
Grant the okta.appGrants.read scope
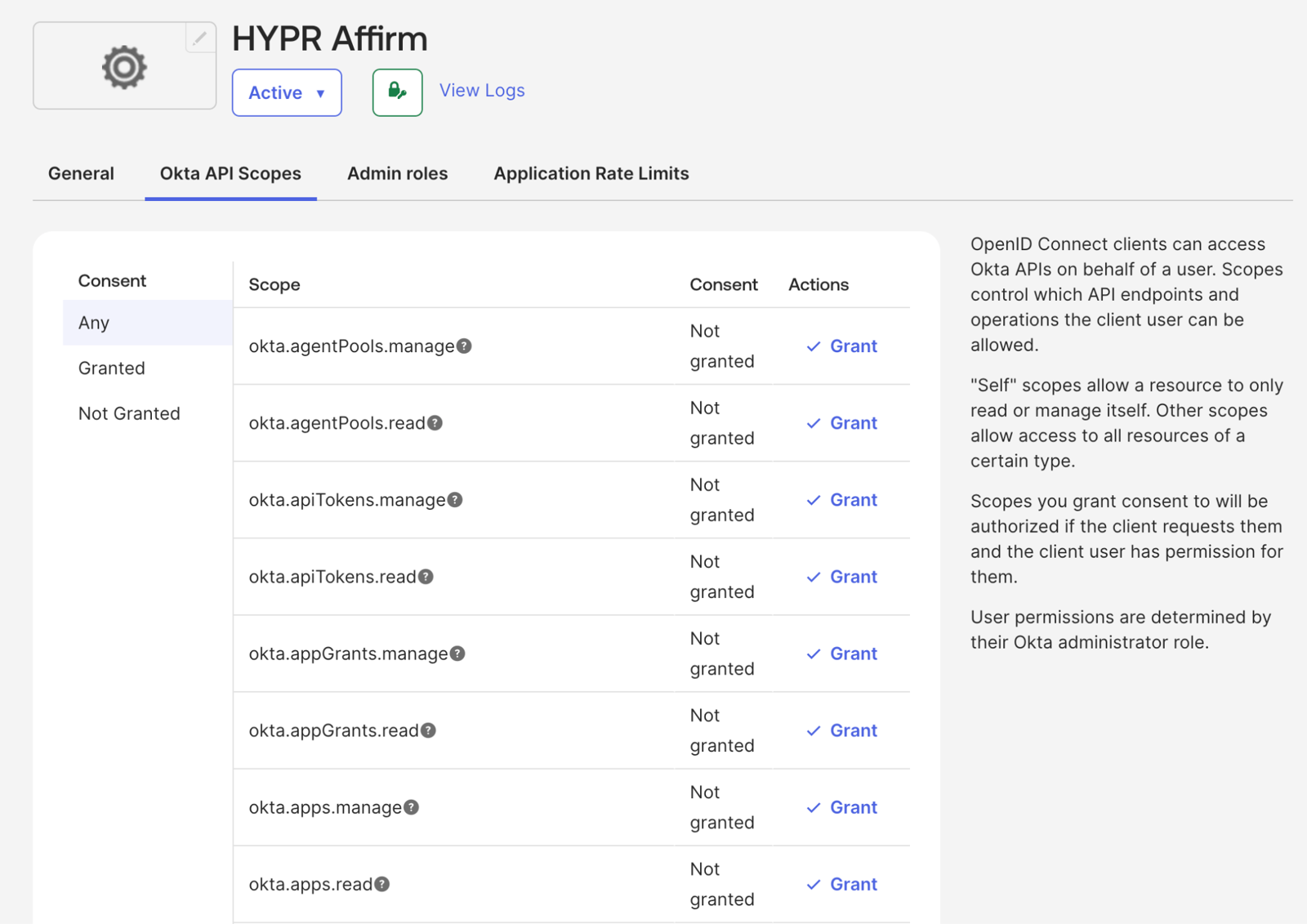tap(841, 730)
